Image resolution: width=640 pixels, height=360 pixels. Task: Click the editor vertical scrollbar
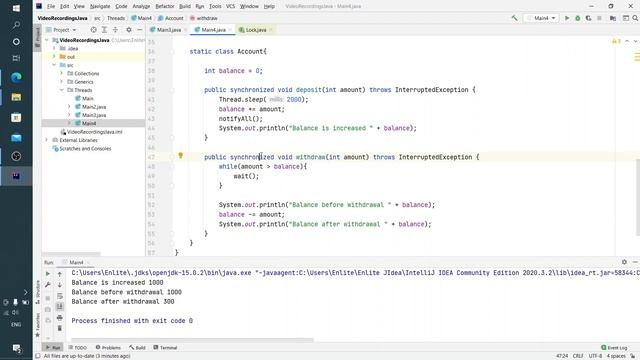[x=638, y=197]
